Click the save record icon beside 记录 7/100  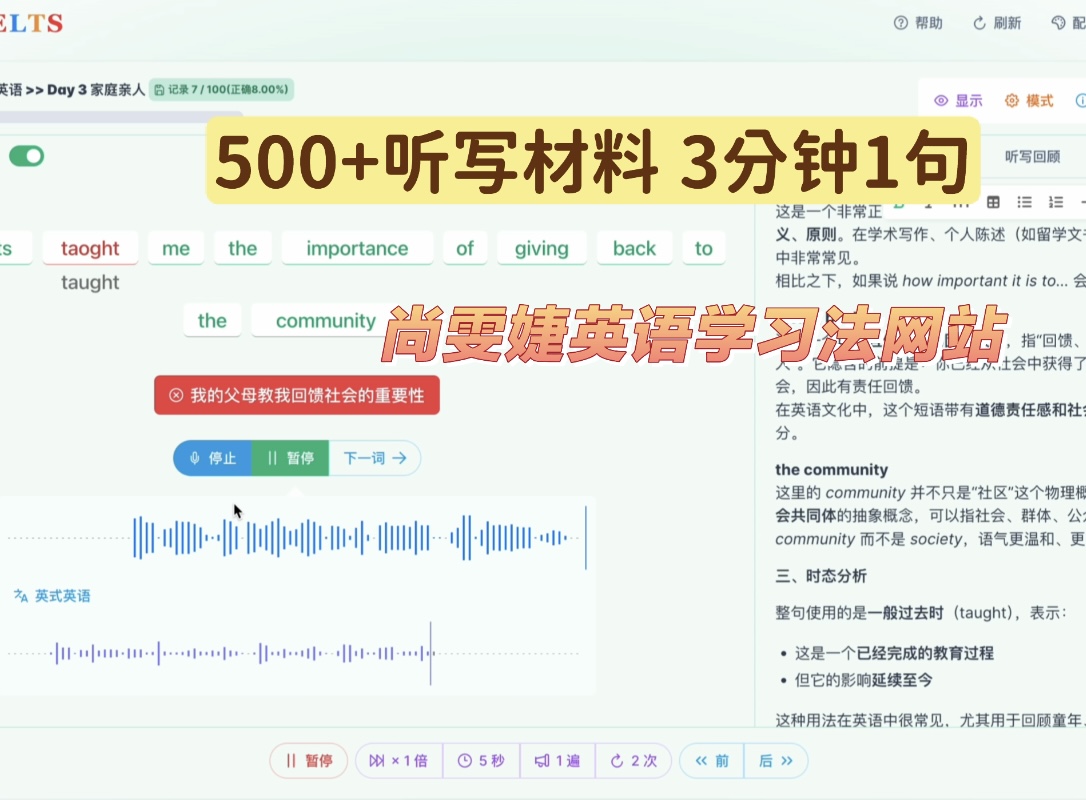[x=159, y=90]
